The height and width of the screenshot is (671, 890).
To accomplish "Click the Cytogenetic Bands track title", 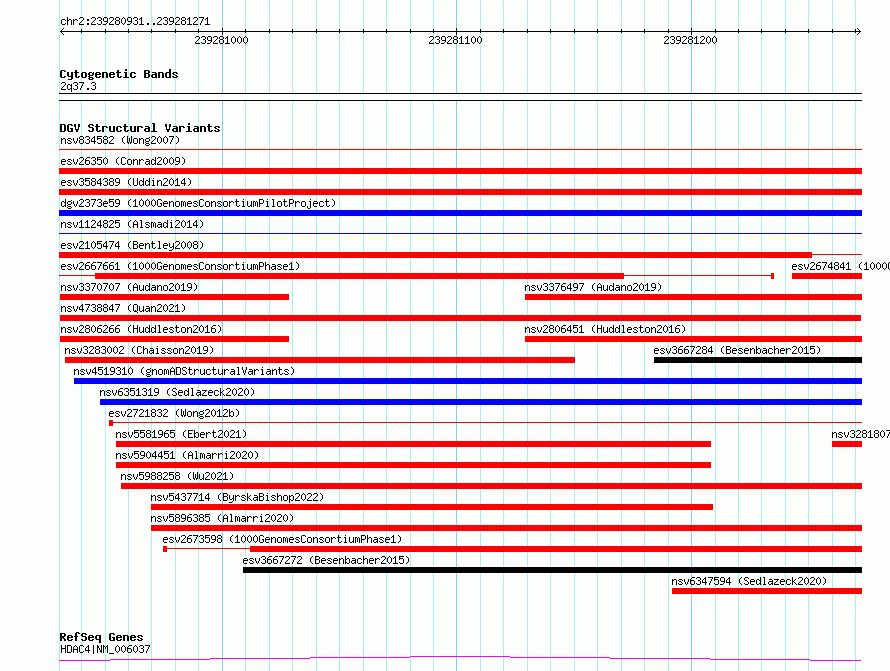I will (119, 74).
